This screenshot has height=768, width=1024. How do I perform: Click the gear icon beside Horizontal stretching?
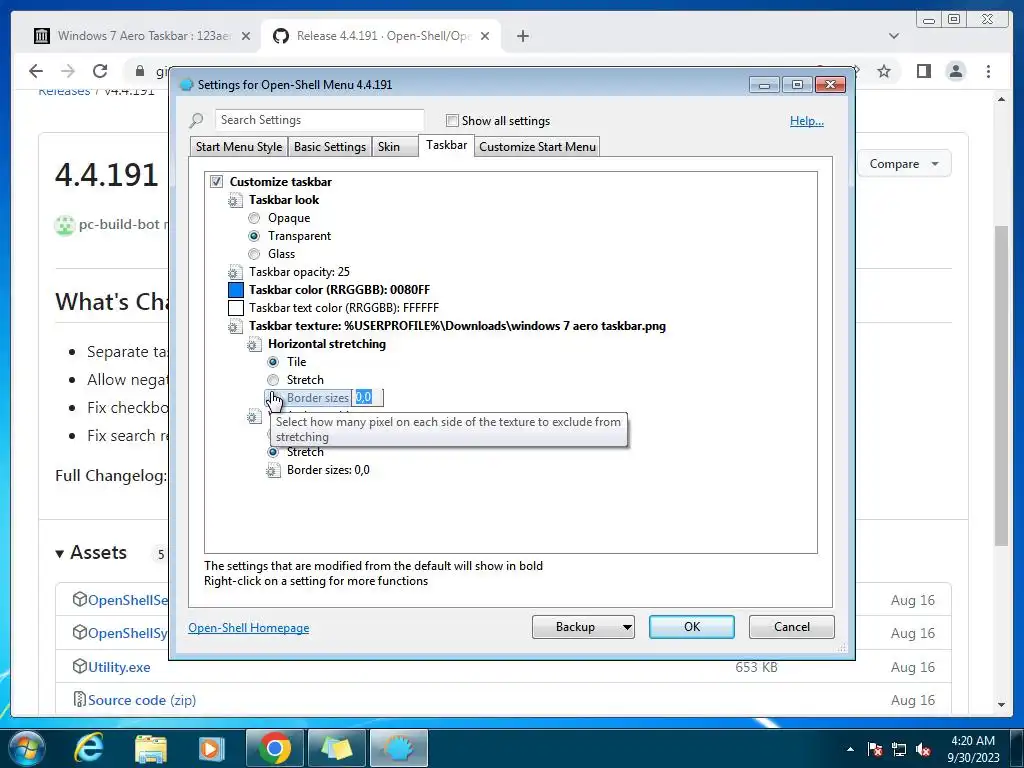(253, 344)
